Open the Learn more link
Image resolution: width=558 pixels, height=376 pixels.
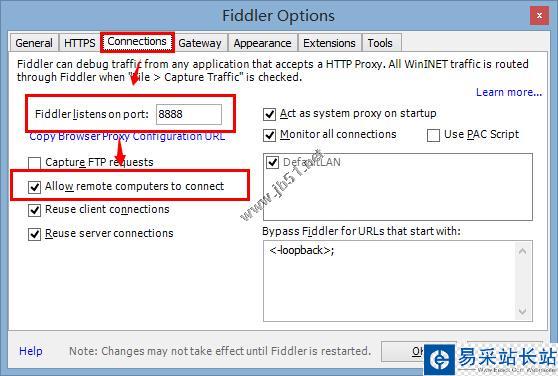click(509, 92)
